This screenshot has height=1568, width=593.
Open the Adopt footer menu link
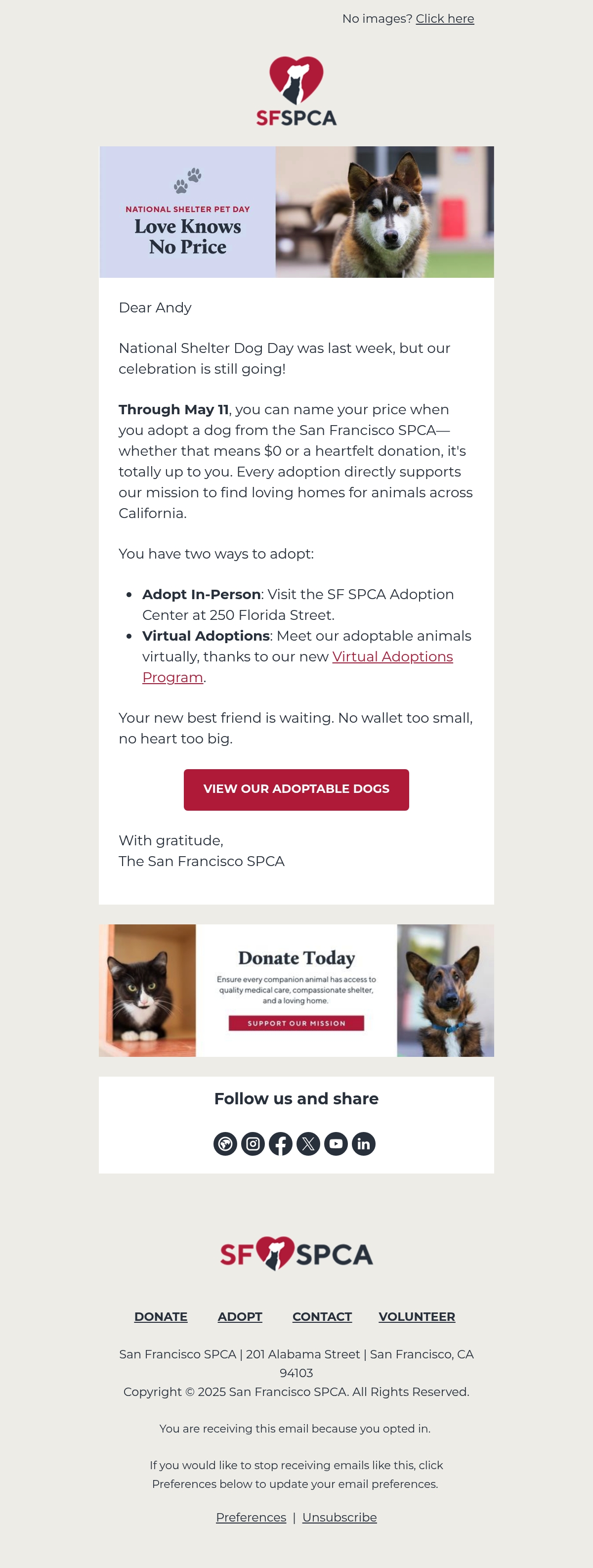point(240,1316)
